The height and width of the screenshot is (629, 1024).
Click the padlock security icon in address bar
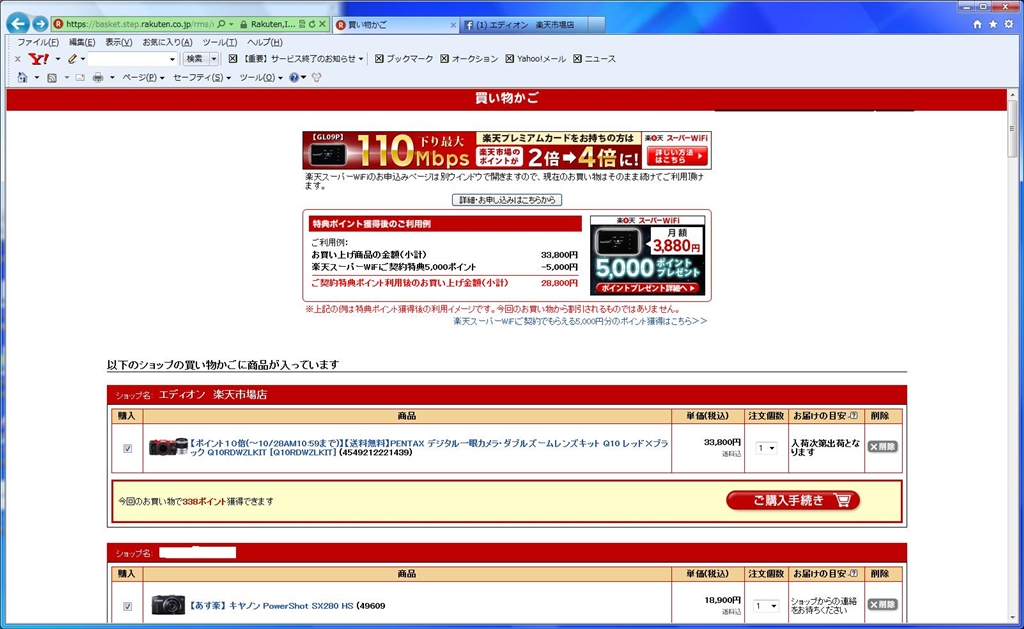(243, 24)
